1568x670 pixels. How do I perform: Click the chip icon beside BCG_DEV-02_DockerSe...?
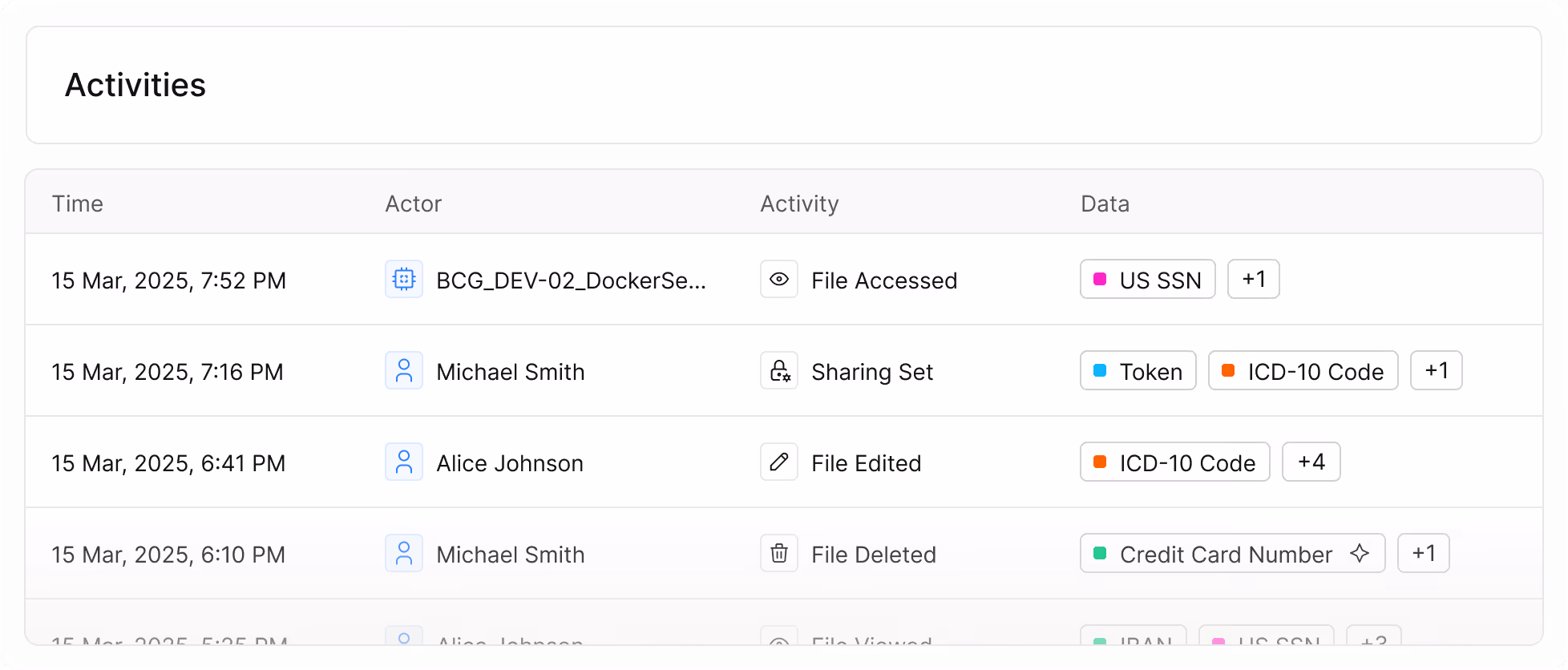tap(404, 280)
